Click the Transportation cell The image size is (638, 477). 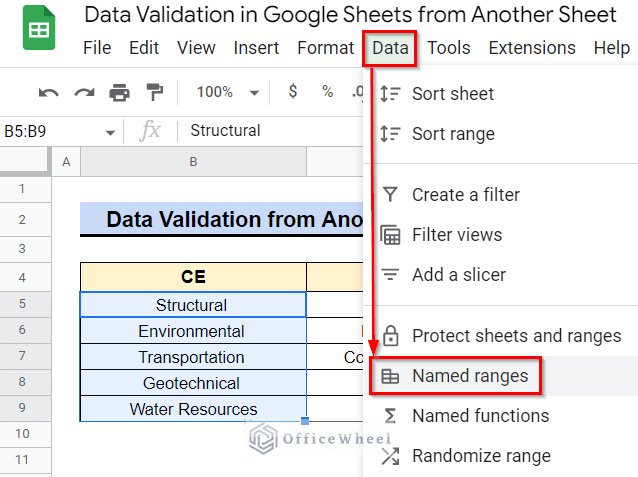pos(193,357)
